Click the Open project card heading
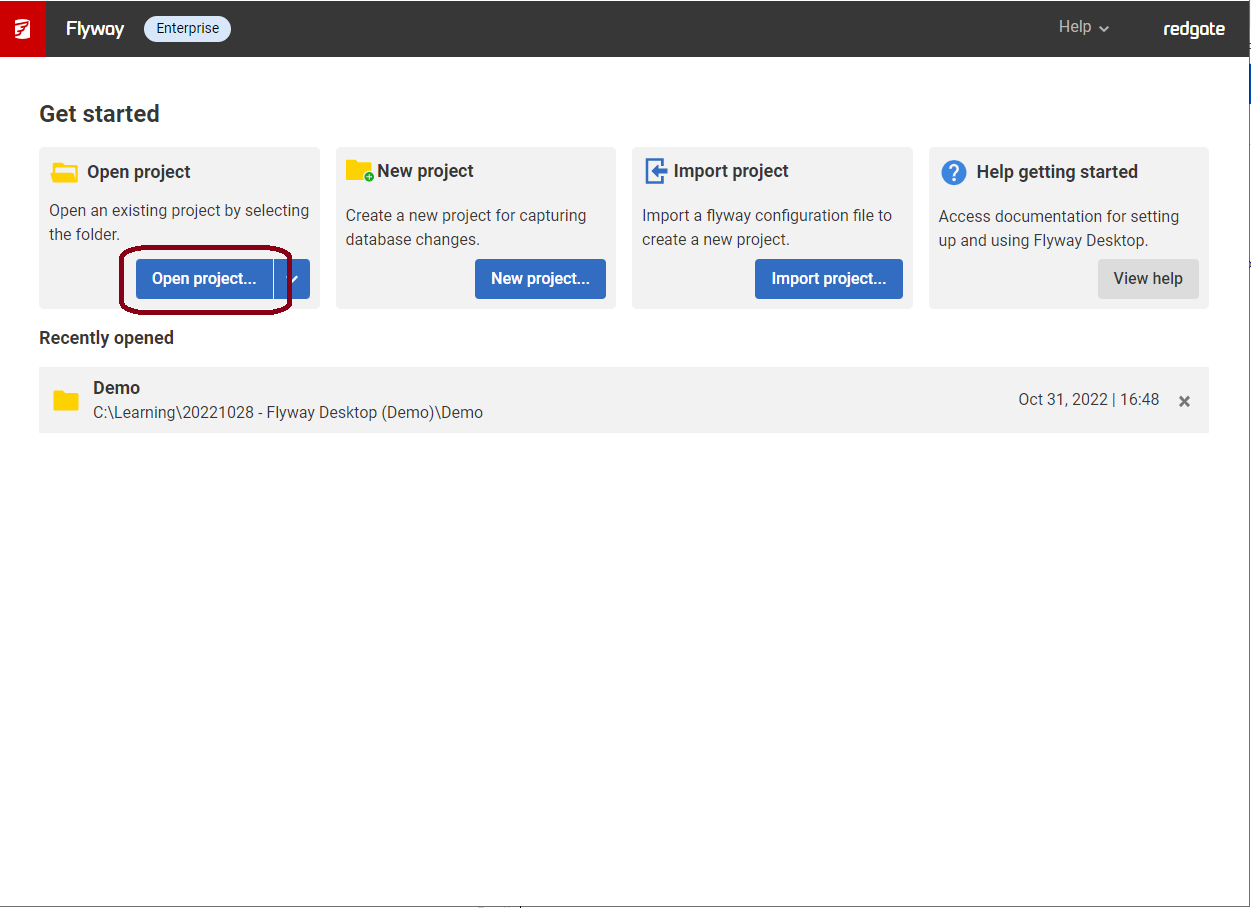Viewport: 1251px width, 908px height. click(139, 172)
